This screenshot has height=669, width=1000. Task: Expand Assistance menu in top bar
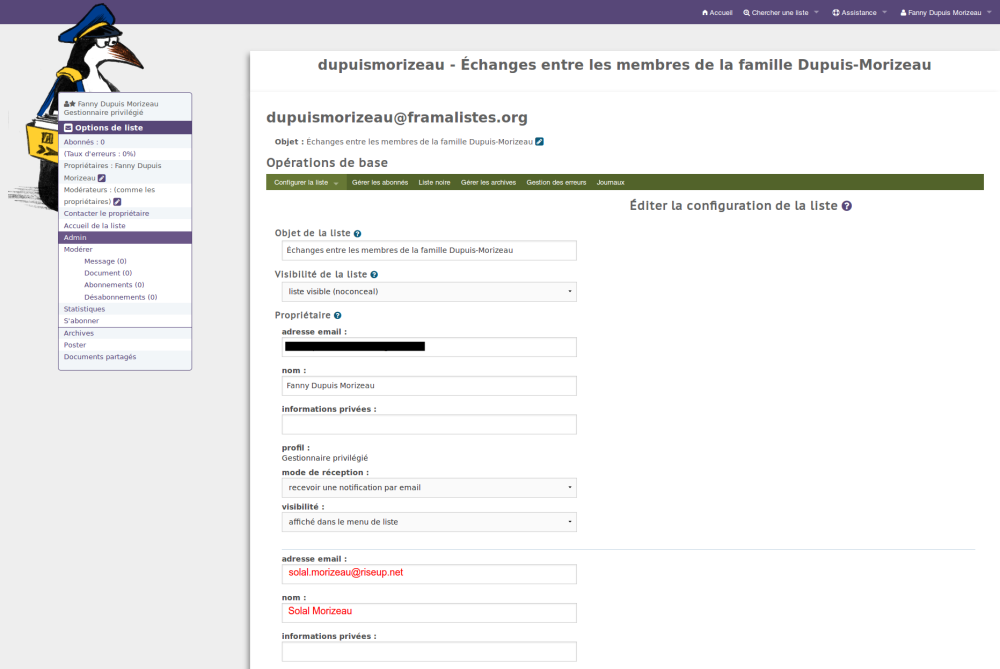(x=859, y=13)
